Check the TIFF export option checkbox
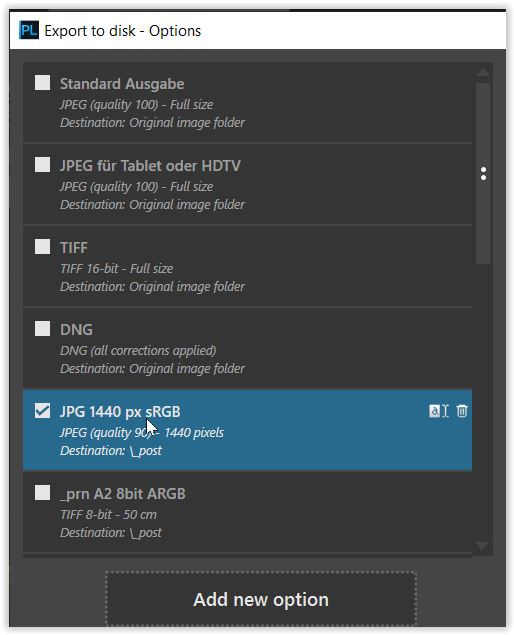This screenshot has height=635, width=514. (x=43, y=247)
